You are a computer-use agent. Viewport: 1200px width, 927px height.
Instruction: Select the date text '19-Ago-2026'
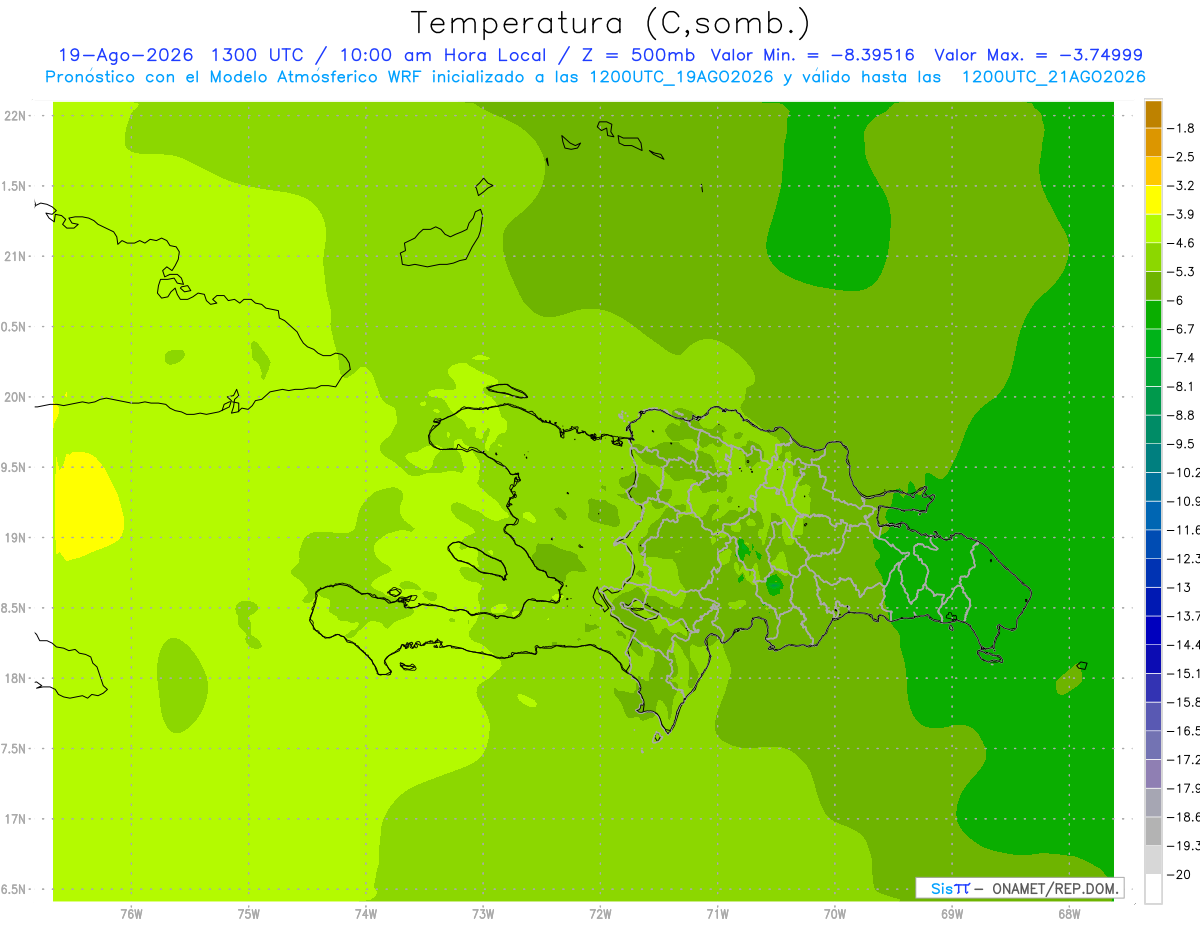click(124, 55)
